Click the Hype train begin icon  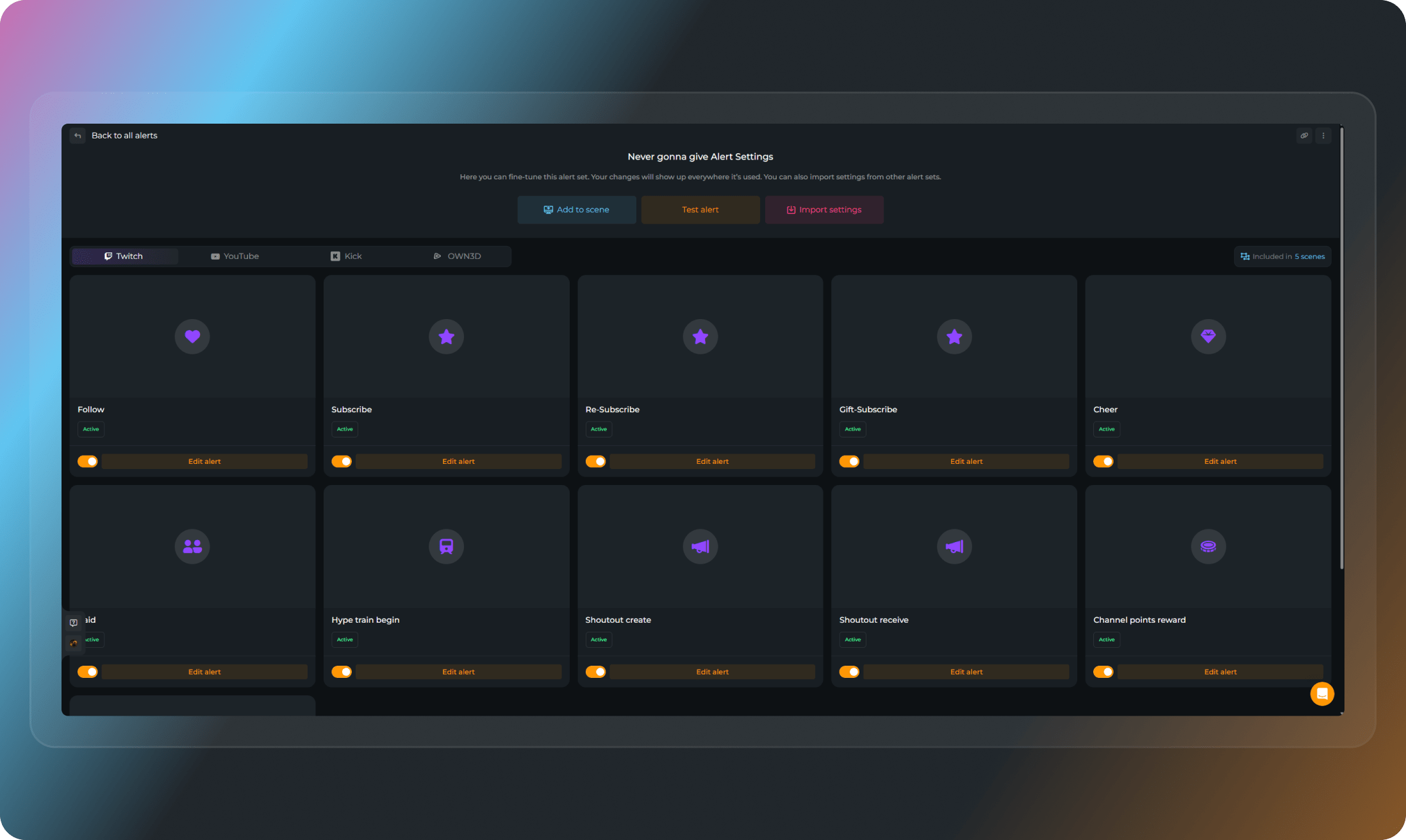click(x=446, y=547)
